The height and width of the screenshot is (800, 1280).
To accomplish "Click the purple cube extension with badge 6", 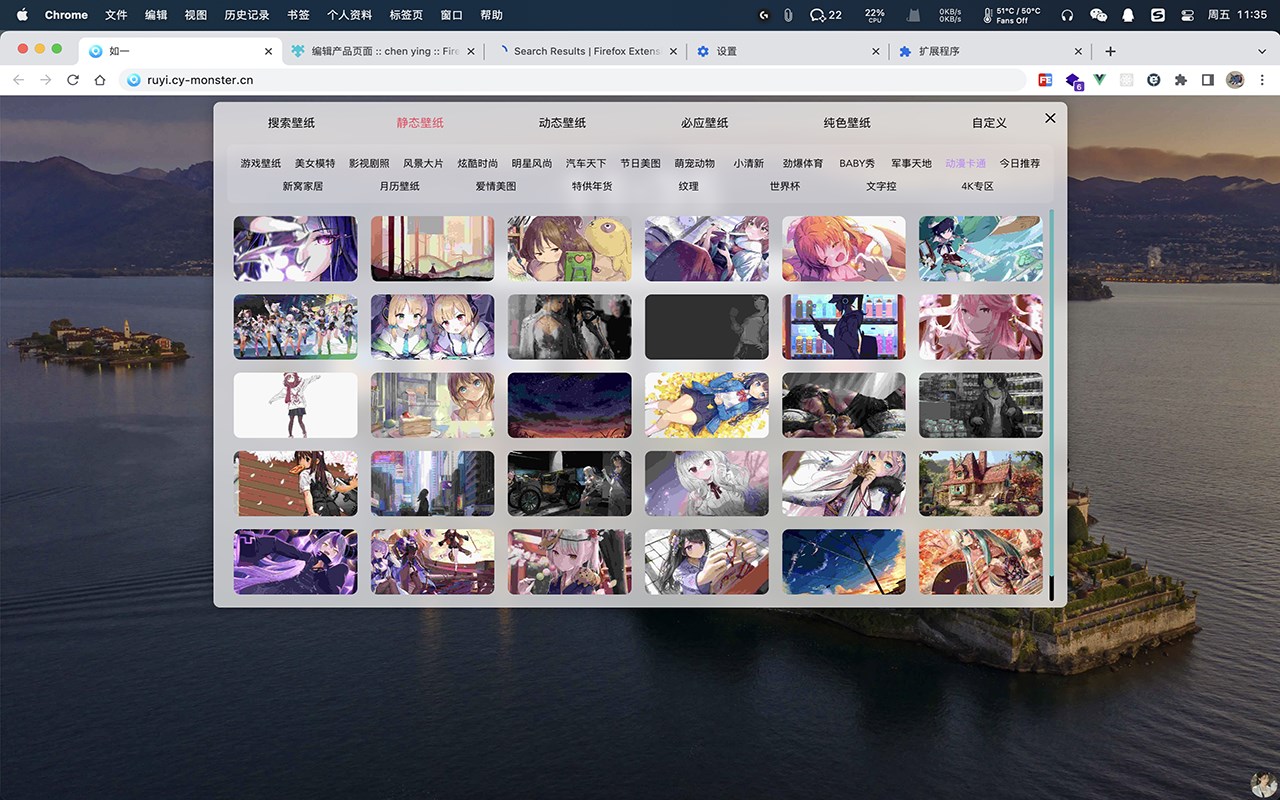I will pos(1073,81).
